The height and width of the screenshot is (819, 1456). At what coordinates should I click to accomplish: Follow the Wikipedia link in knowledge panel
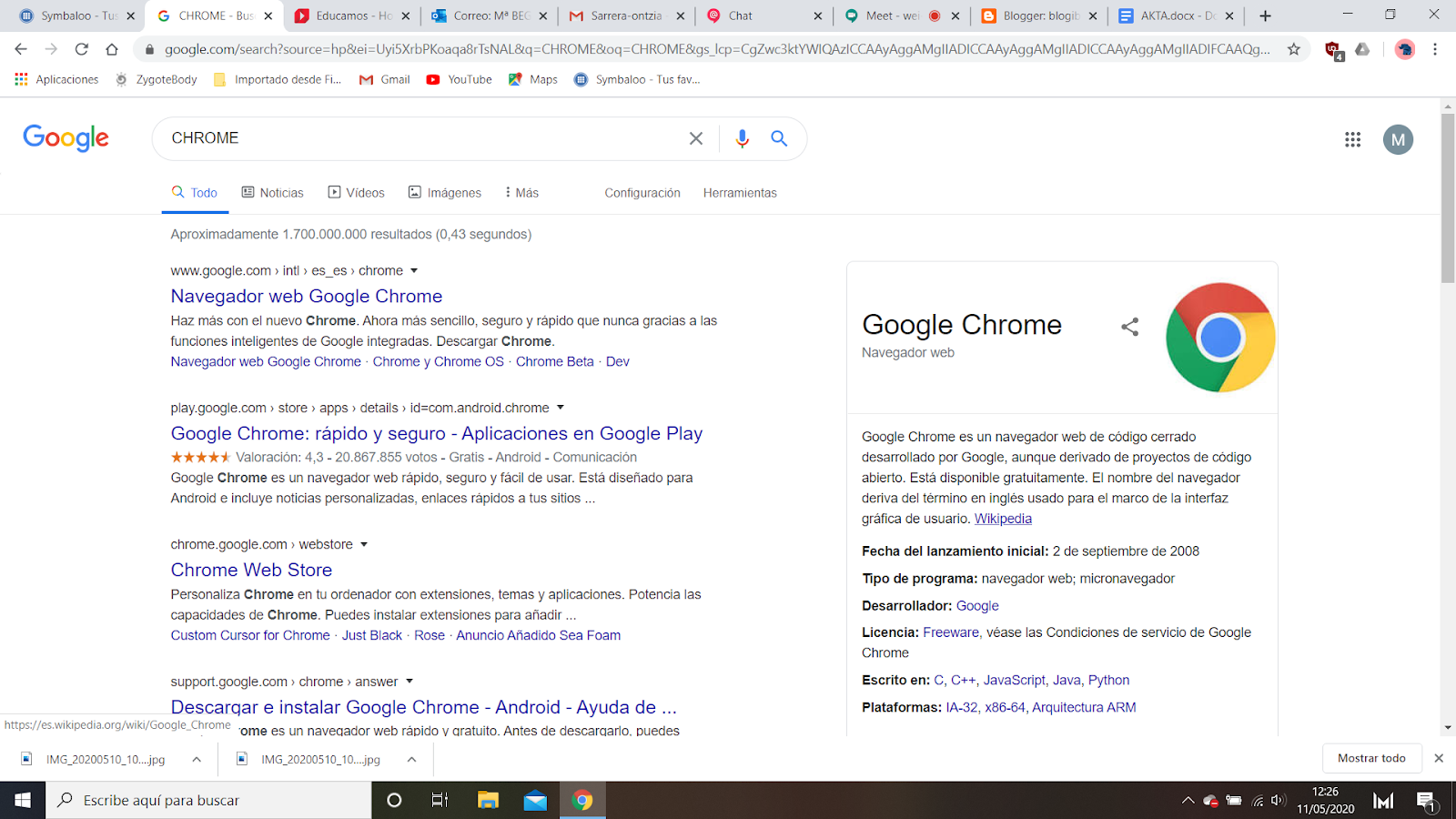1003,519
